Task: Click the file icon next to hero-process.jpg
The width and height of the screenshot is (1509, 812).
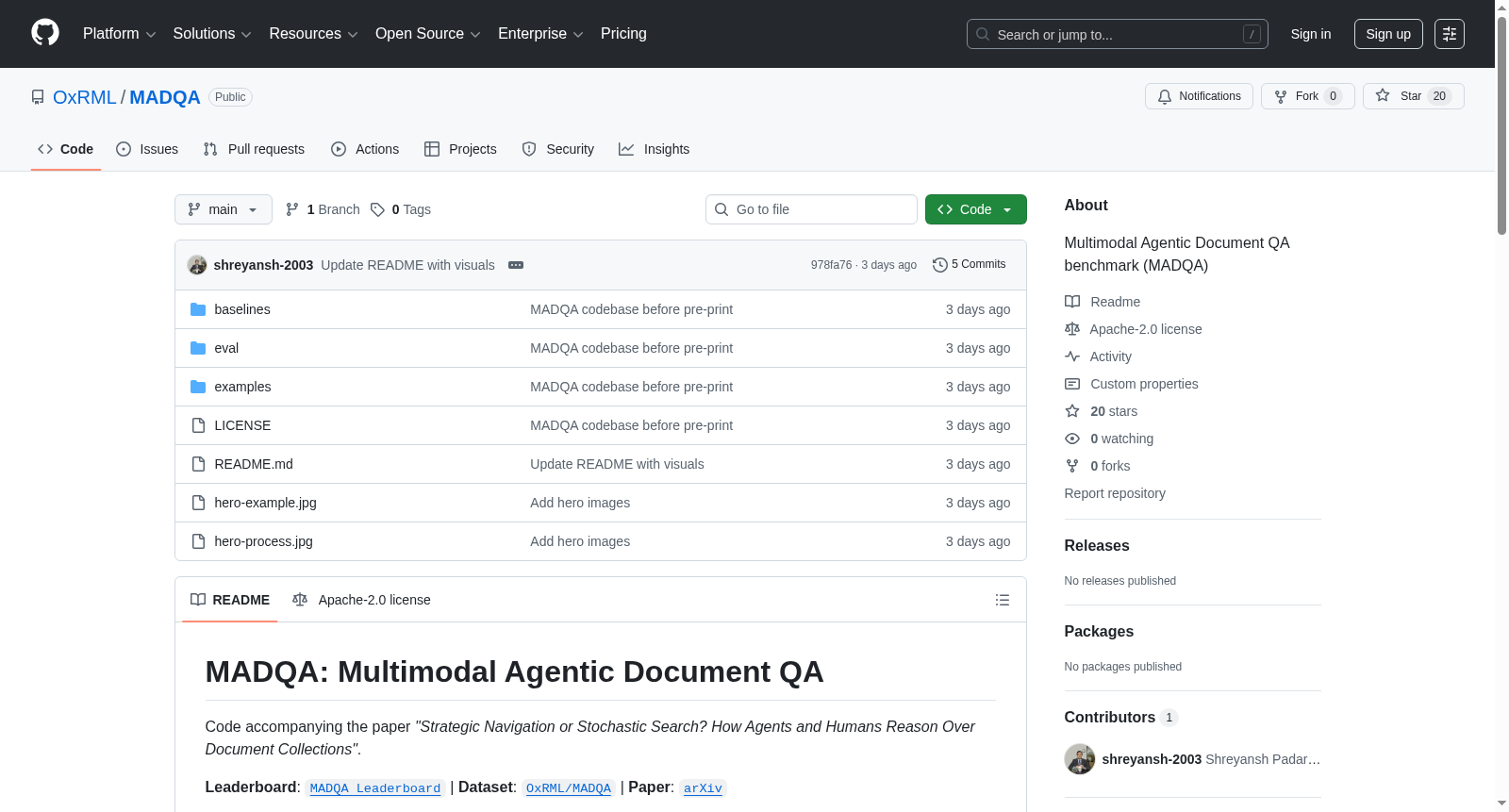Action: pos(198,541)
